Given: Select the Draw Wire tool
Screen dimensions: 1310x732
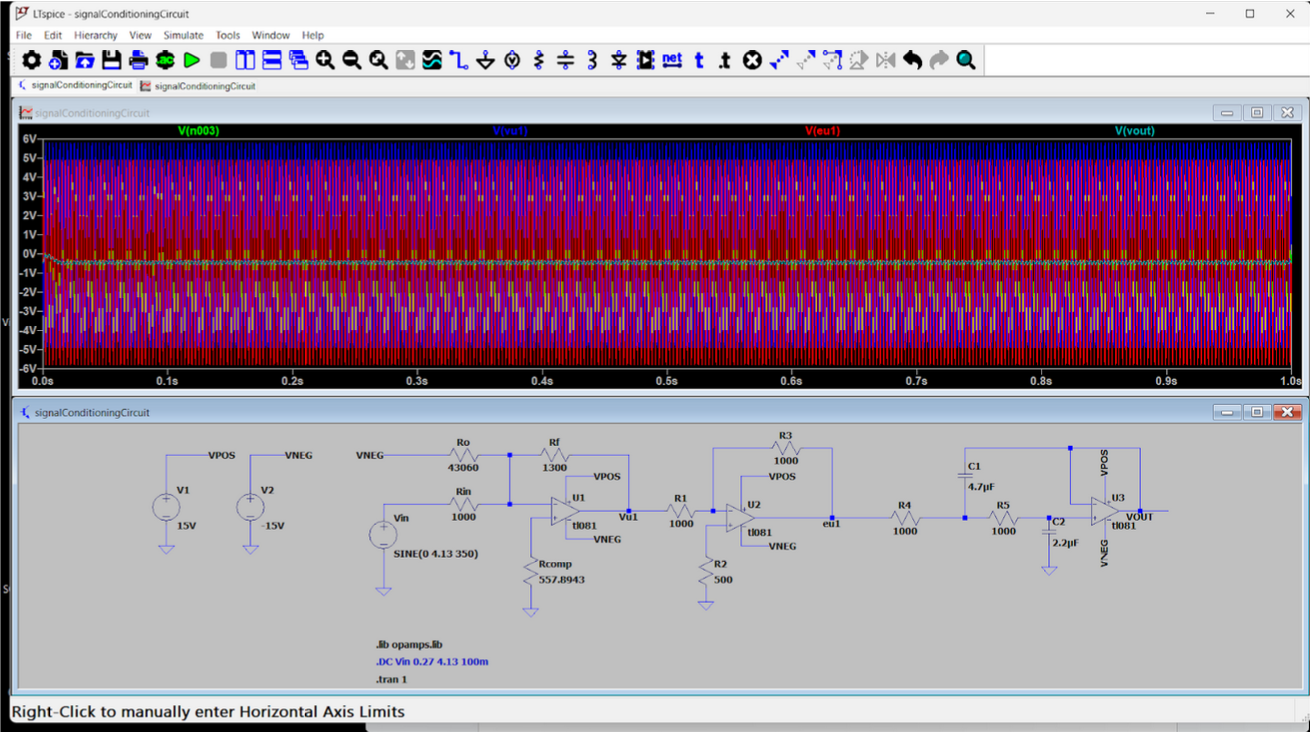Looking at the screenshot, I should [459, 61].
